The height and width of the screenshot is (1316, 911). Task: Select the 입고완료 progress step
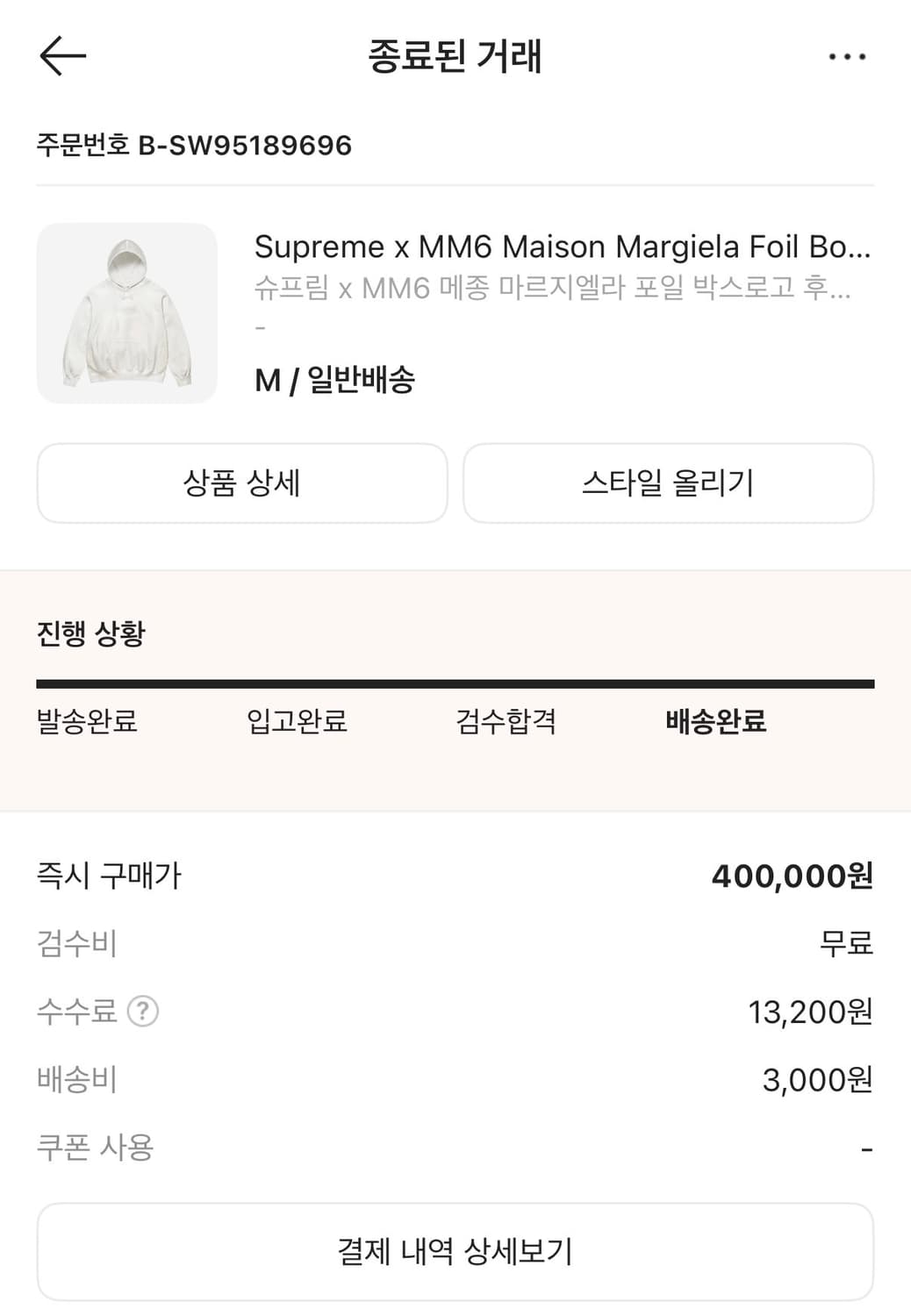(297, 721)
